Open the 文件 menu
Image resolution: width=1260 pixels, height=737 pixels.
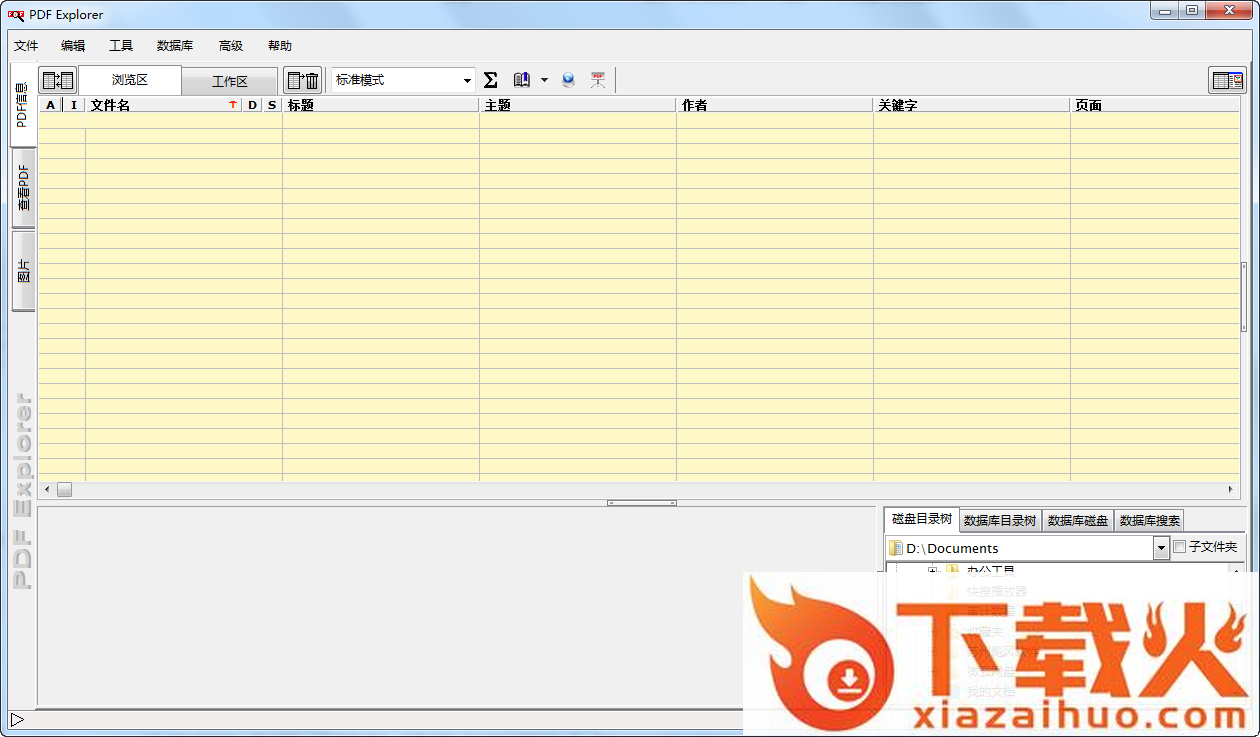click(x=26, y=46)
